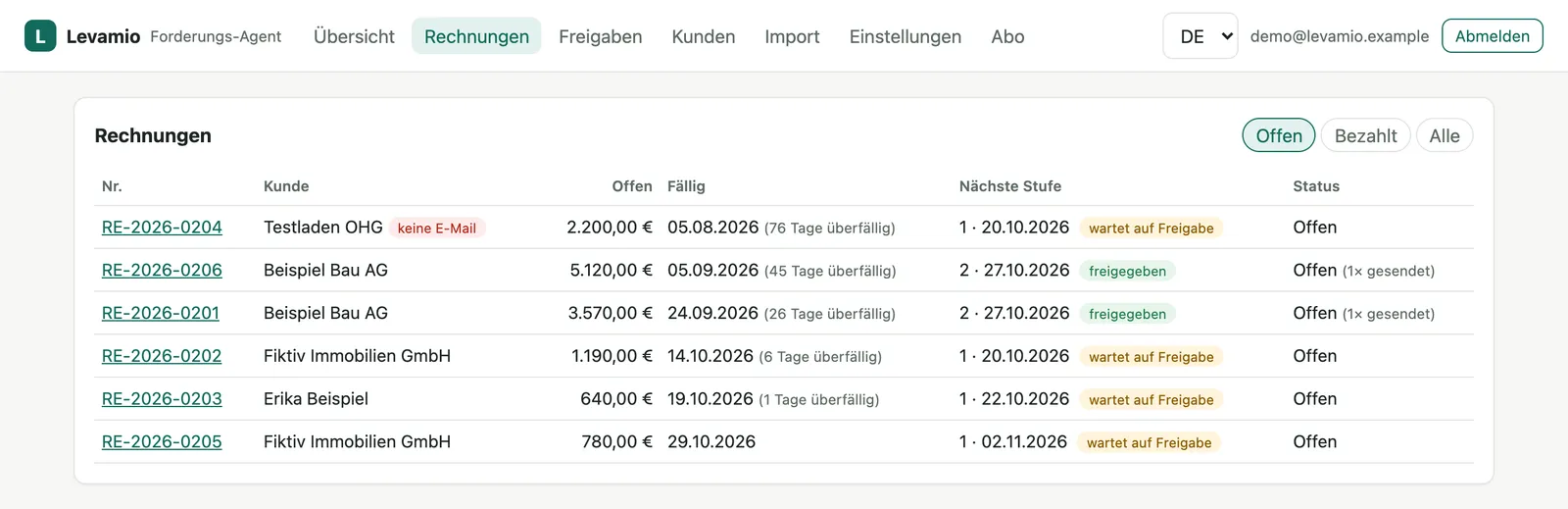
Task: Open the Übersicht page
Action: [x=354, y=36]
